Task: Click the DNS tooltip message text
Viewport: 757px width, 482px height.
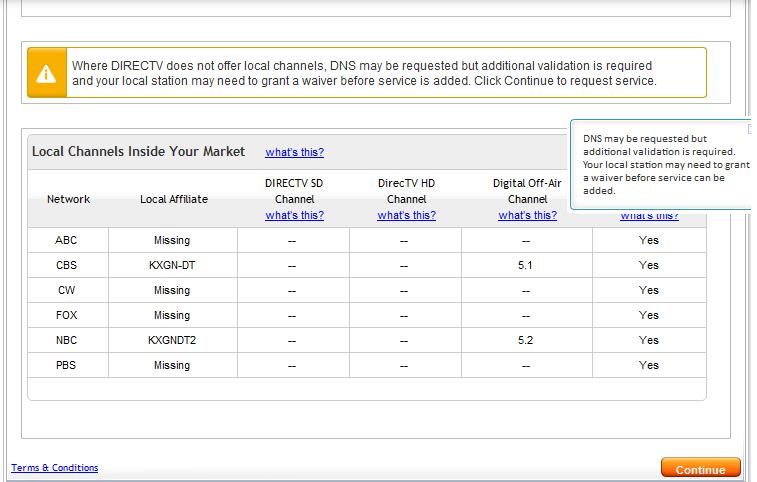Action: [666, 165]
